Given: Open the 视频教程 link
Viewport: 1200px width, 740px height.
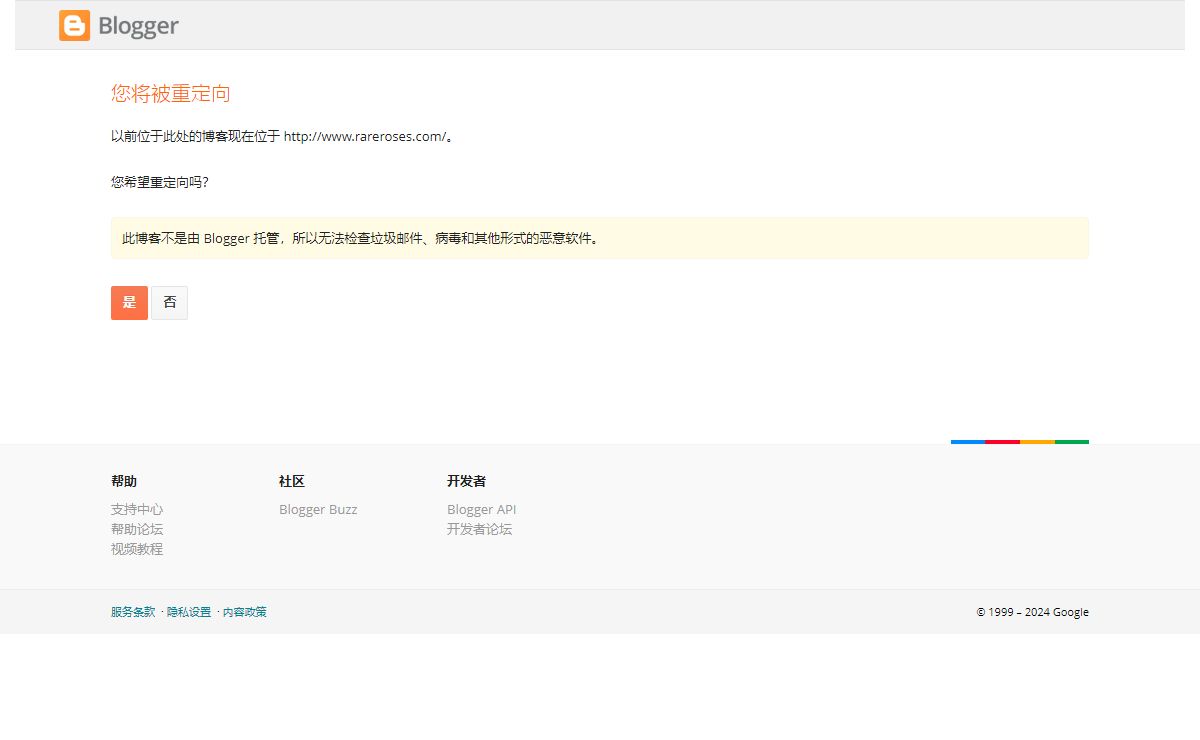Looking at the screenshot, I should tap(137, 549).
